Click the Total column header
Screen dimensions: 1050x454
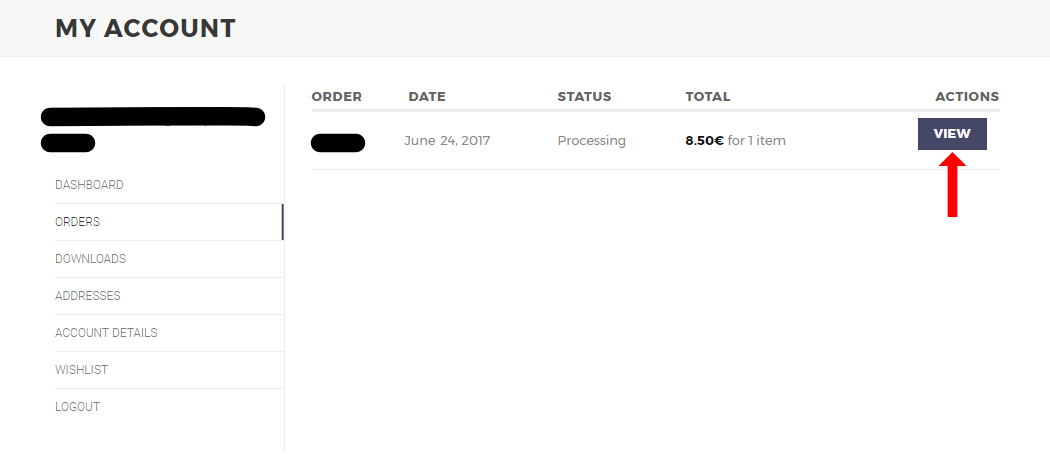pos(708,97)
